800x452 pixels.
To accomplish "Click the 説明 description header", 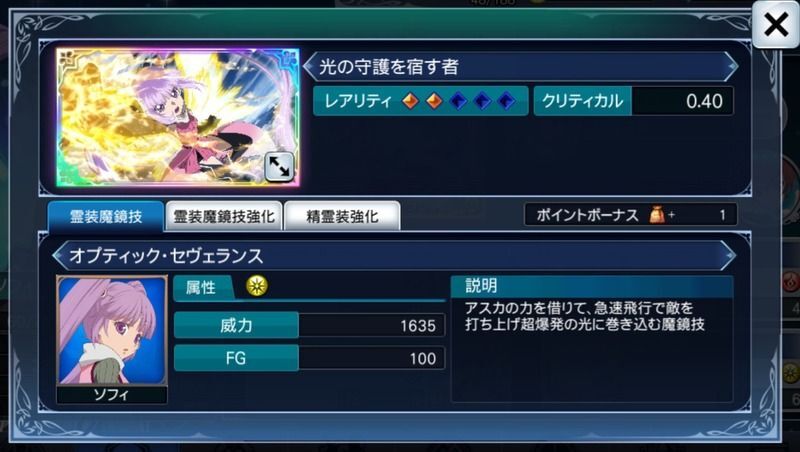I will [x=592, y=286].
